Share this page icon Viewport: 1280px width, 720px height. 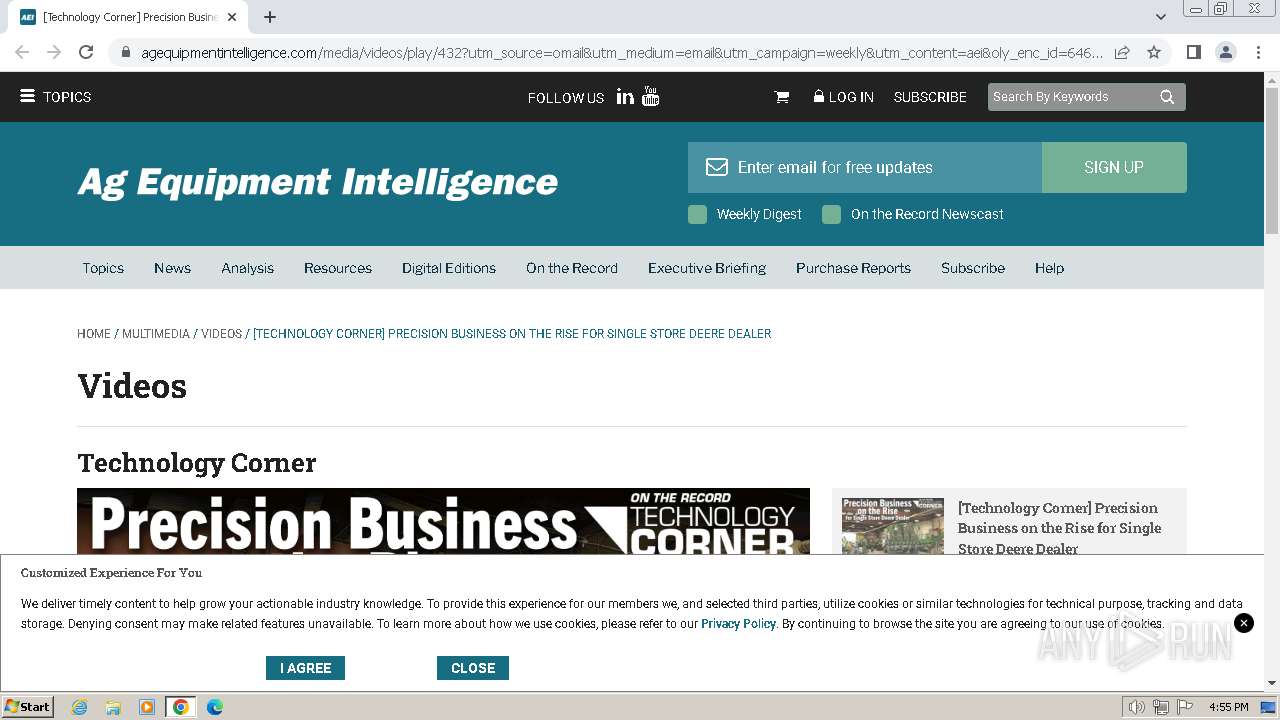pos(1122,52)
